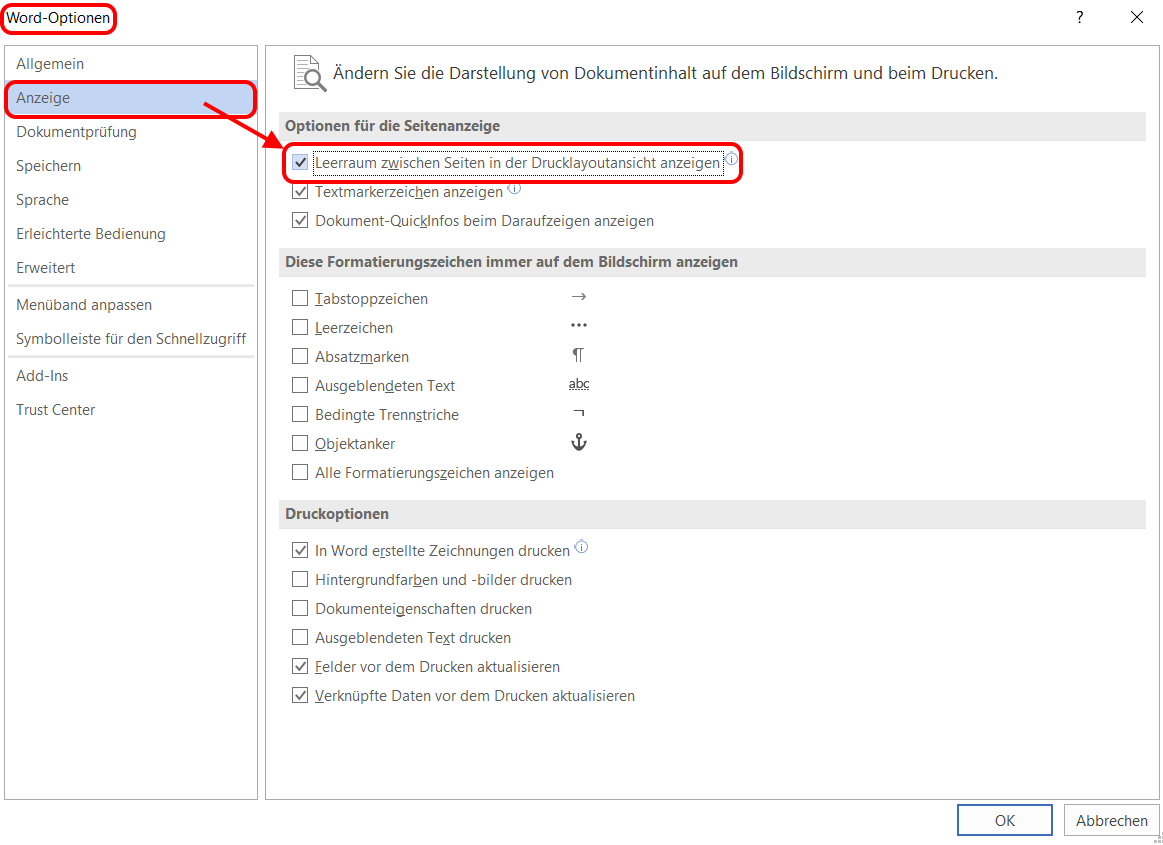The height and width of the screenshot is (845, 1163).
Task: Uncheck Textmarkerzeichen anzeigen
Action: (x=301, y=191)
